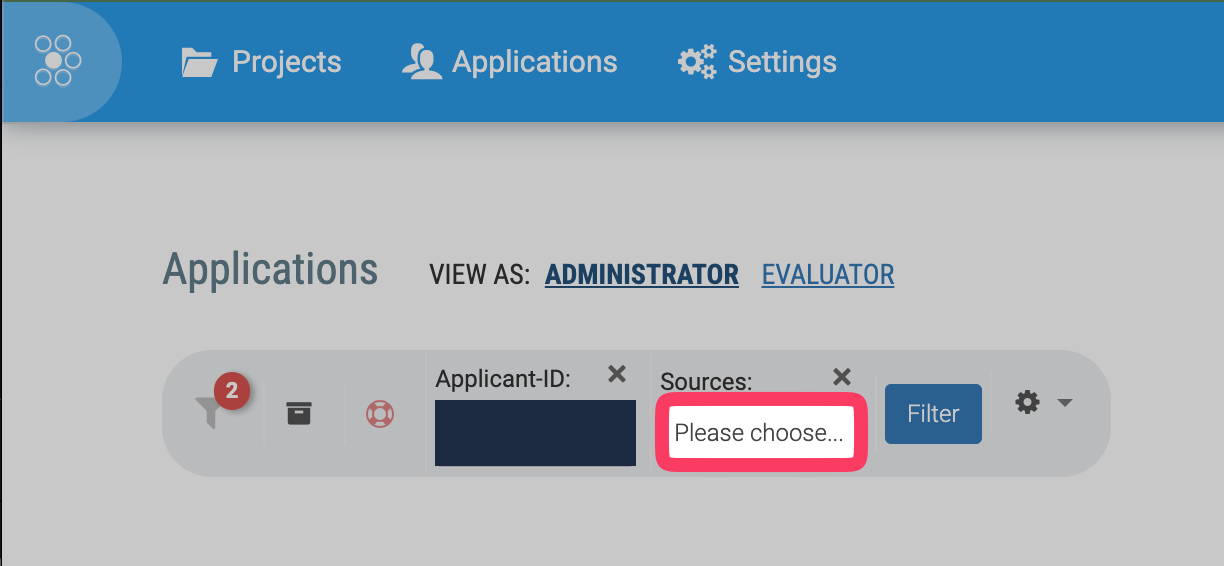Click the red lifebuoy icon

point(380,413)
